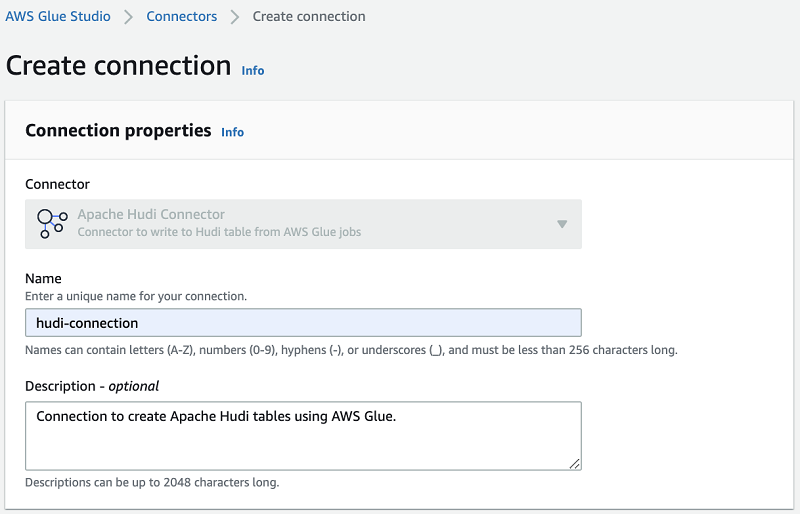Focus the hudi-connection Name field
This screenshot has width=800, height=514.
point(303,323)
